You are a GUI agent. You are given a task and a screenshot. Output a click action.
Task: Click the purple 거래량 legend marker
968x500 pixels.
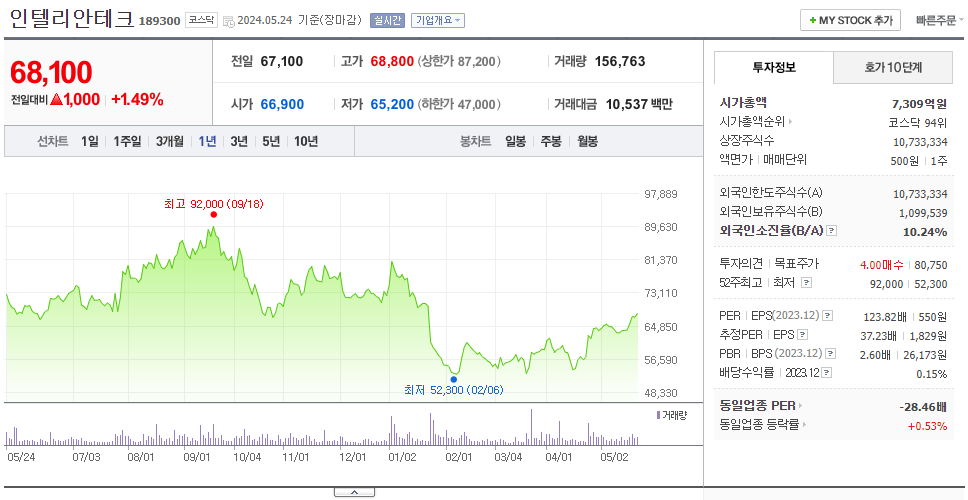click(659, 415)
